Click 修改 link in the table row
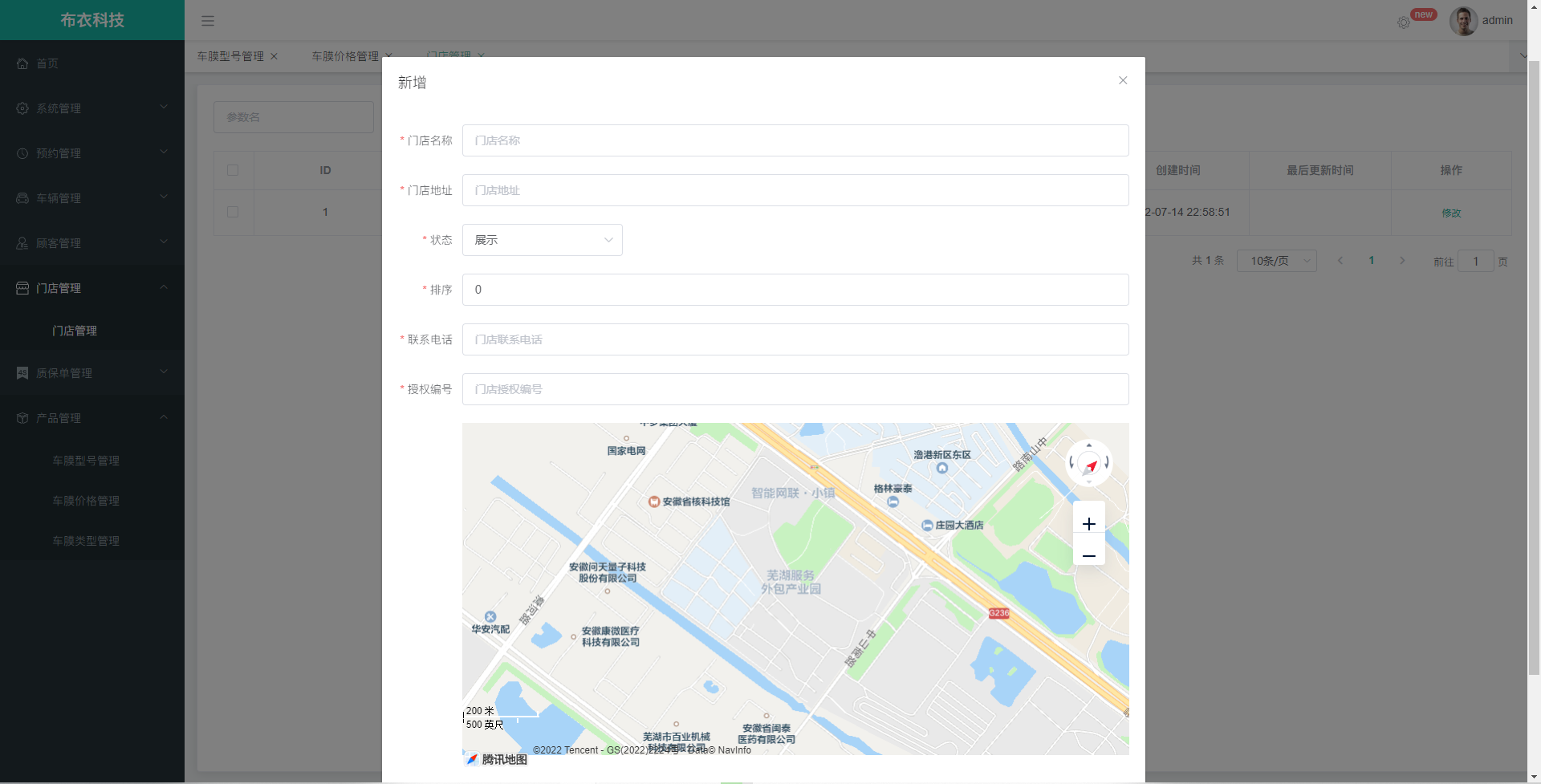1541x784 pixels. [x=1451, y=213]
